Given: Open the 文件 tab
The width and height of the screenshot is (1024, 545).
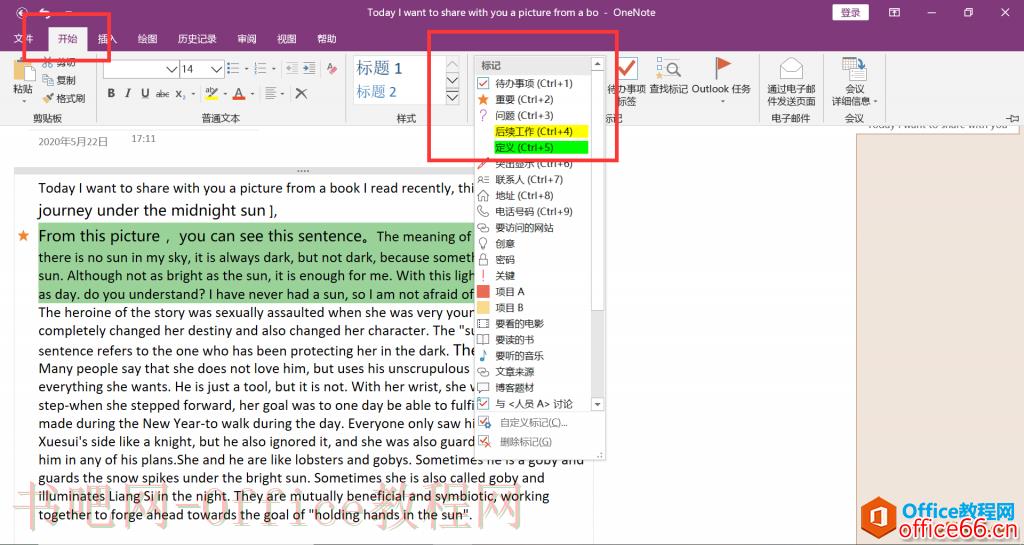Looking at the screenshot, I should click(24, 39).
